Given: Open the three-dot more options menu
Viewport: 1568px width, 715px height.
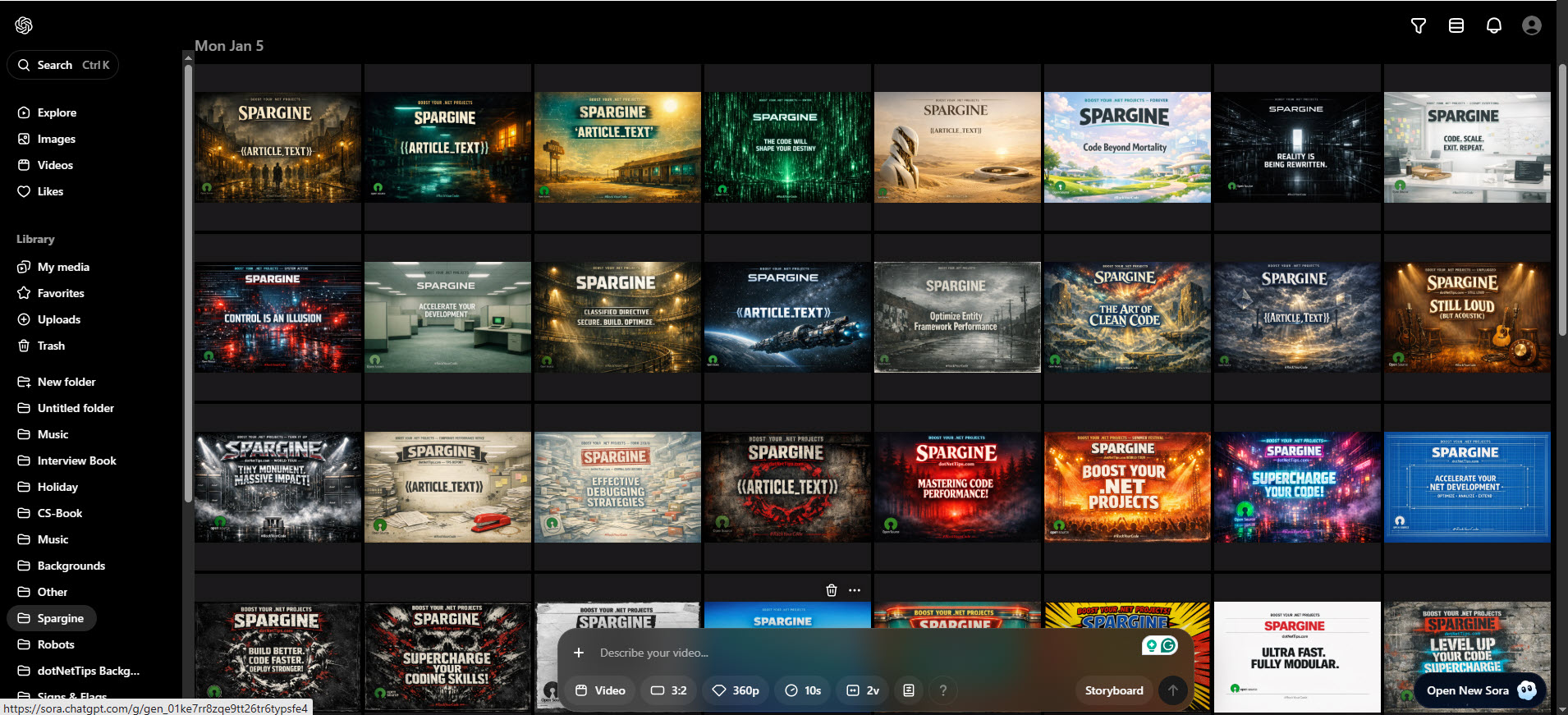Looking at the screenshot, I should [x=855, y=590].
